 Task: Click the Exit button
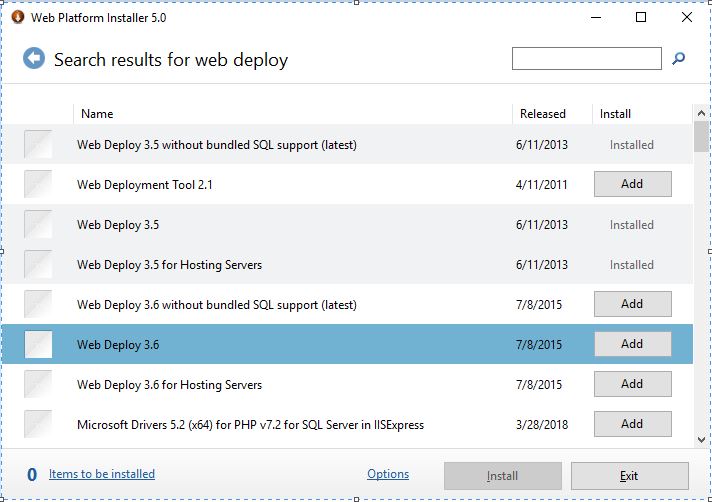tap(629, 476)
